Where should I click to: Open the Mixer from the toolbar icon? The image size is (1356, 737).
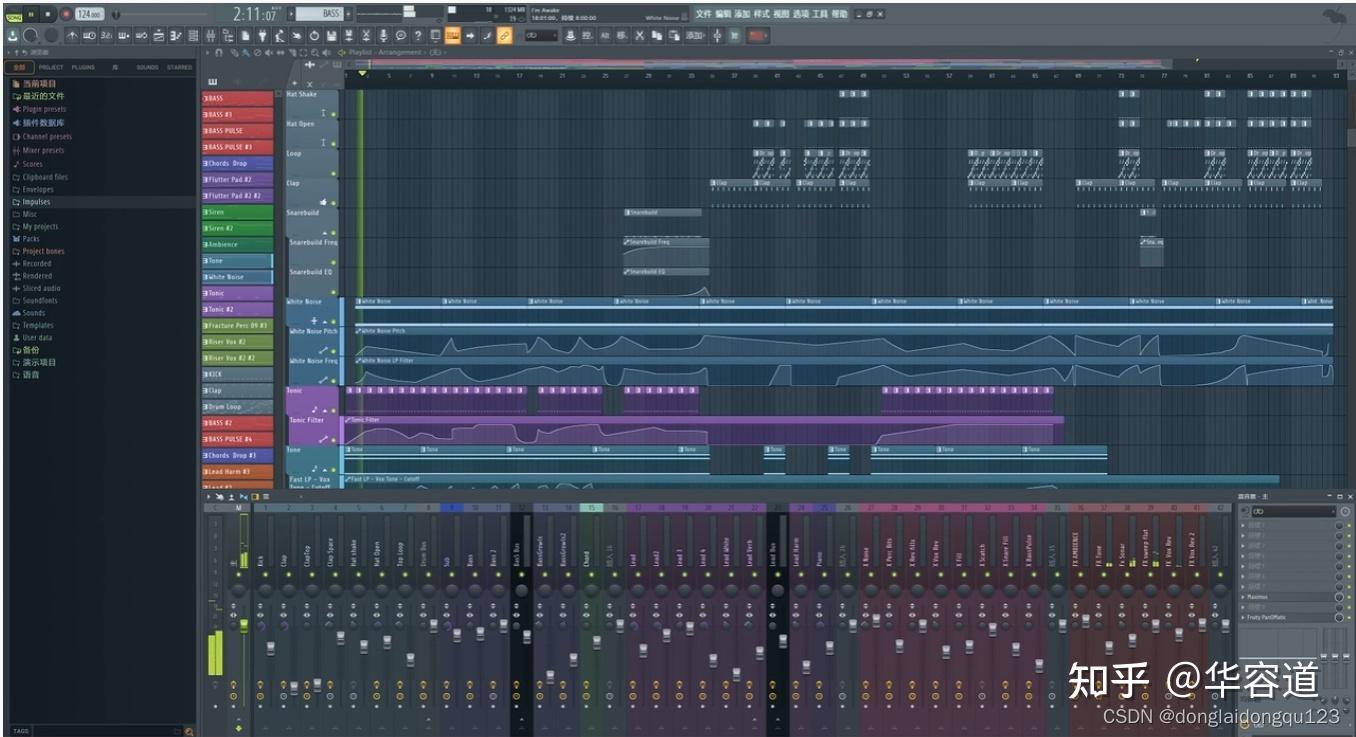point(210,36)
